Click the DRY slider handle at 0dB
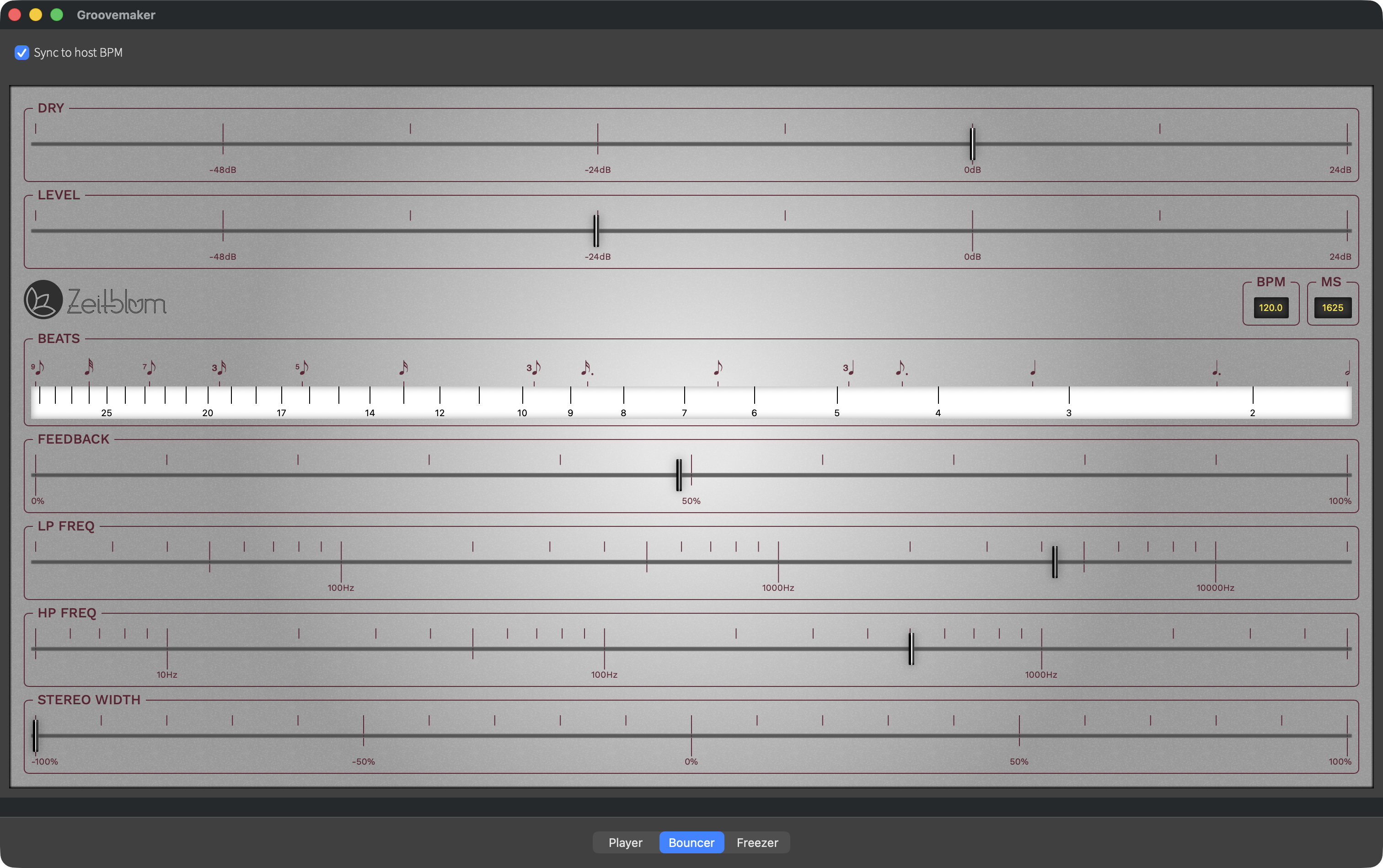 coord(972,144)
